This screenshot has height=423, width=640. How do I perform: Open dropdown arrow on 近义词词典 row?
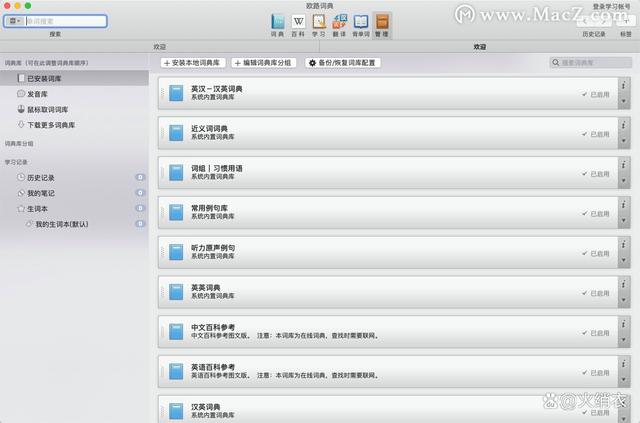click(x=624, y=140)
